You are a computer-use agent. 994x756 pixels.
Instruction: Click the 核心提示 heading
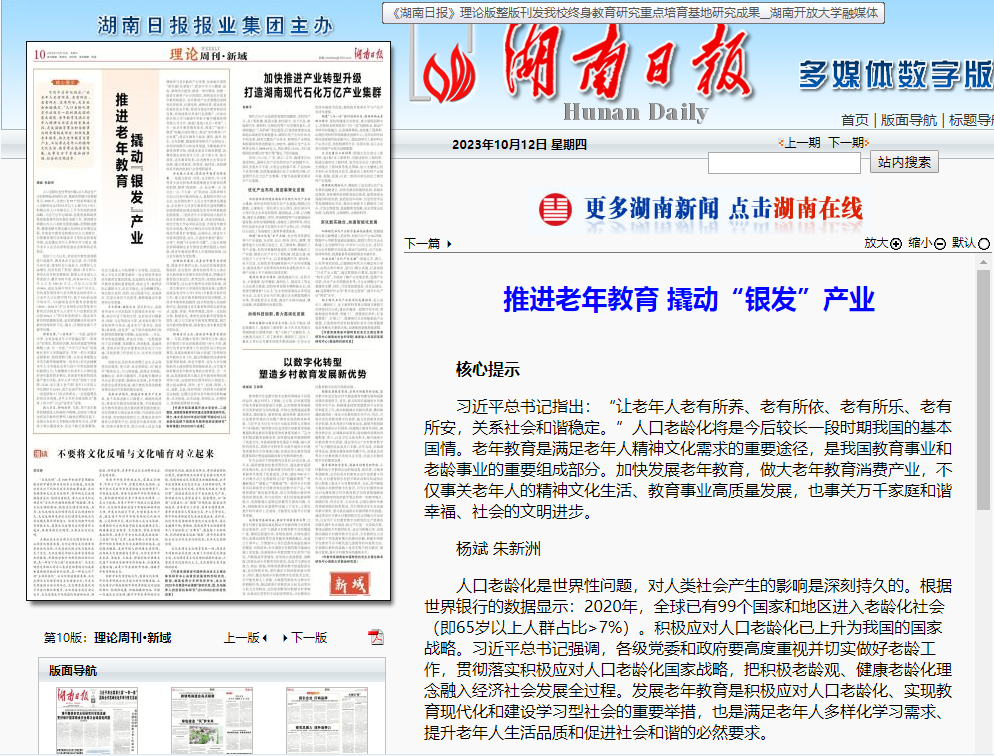487,369
